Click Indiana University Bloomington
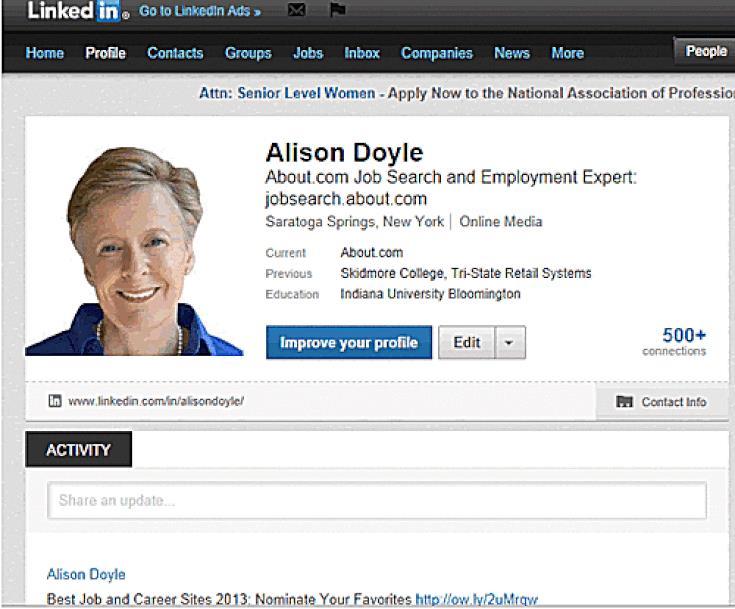The image size is (735, 609). 430,294
